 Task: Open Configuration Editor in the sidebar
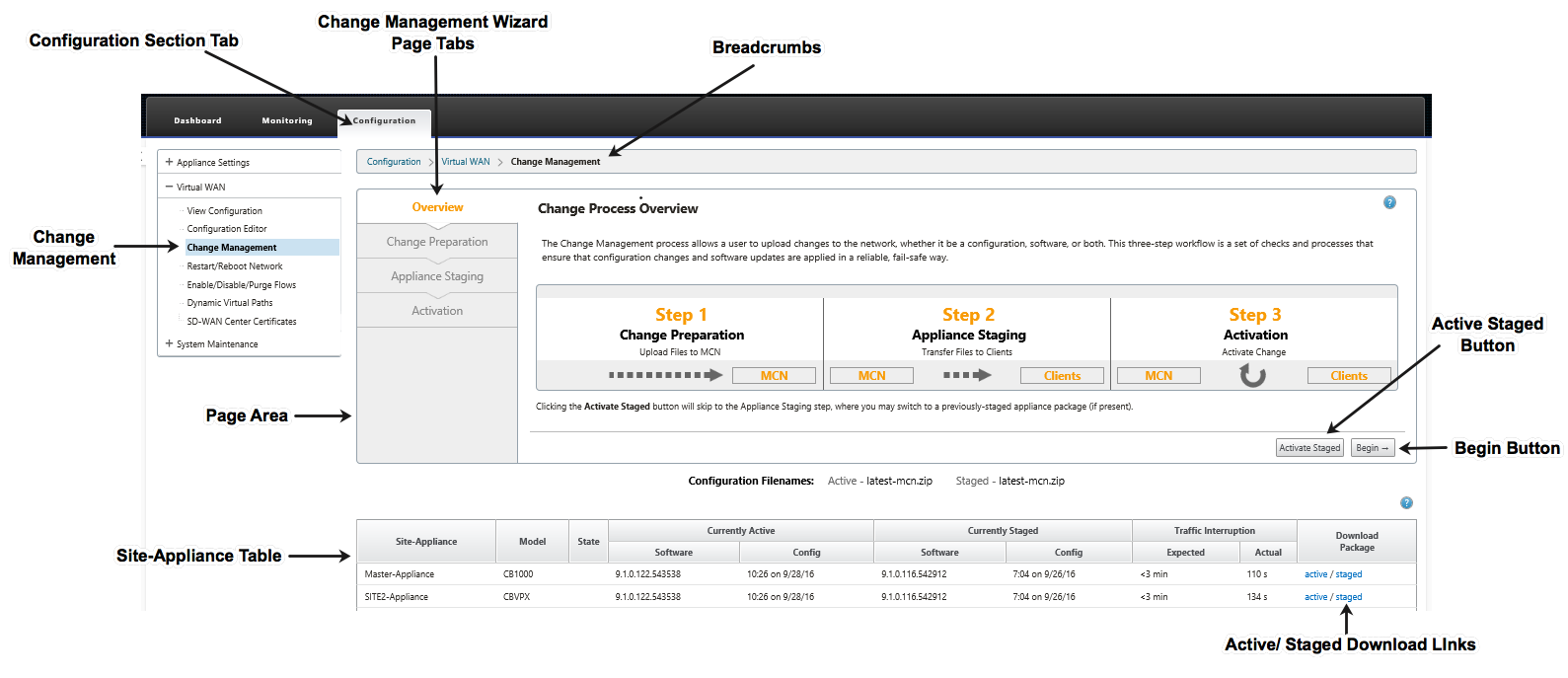(227, 229)
